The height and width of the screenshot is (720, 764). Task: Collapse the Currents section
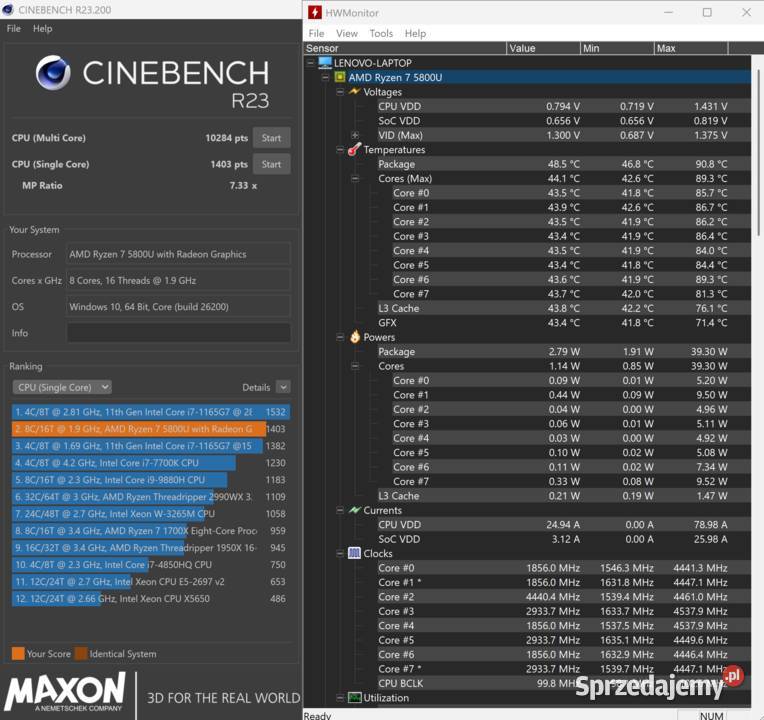pyautogui.click(x=340, y=510)
